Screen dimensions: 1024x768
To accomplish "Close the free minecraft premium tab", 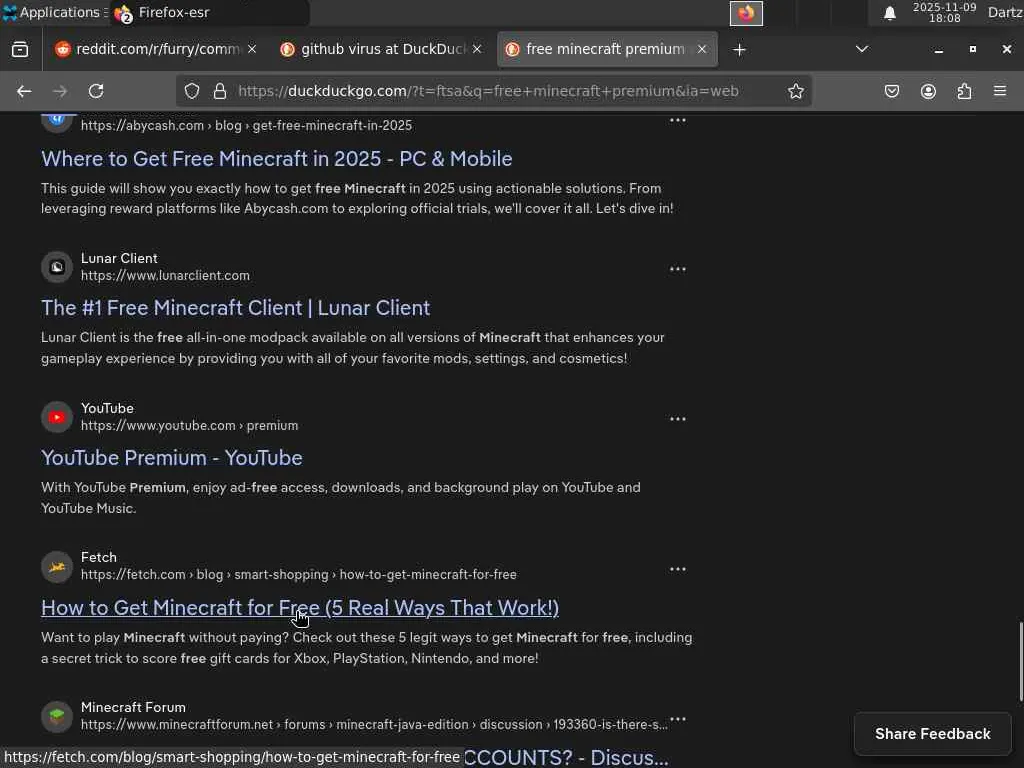I will pyautogui.click(x=702, y=49).
